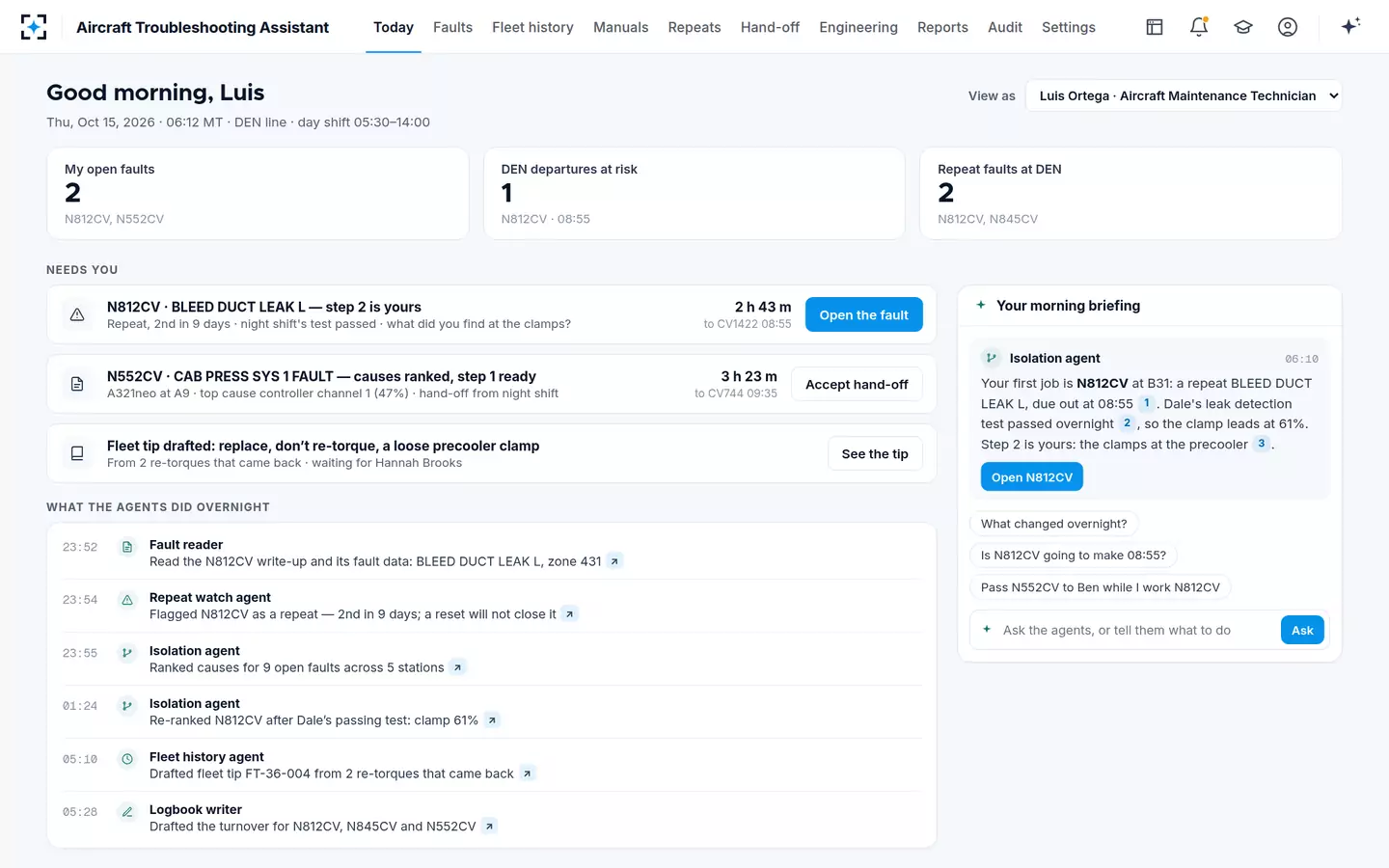
Task: Open the notifications bell
Action: [1199, 27]
